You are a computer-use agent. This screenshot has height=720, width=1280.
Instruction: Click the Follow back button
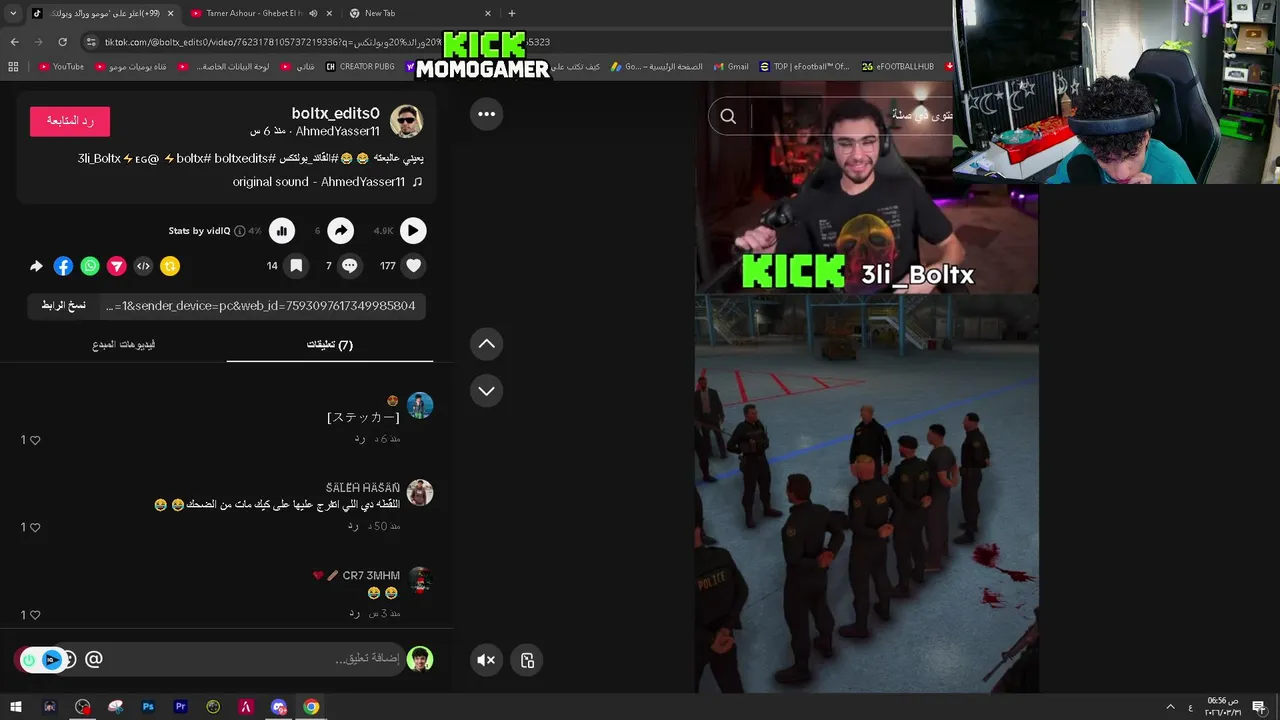[70, 121]
